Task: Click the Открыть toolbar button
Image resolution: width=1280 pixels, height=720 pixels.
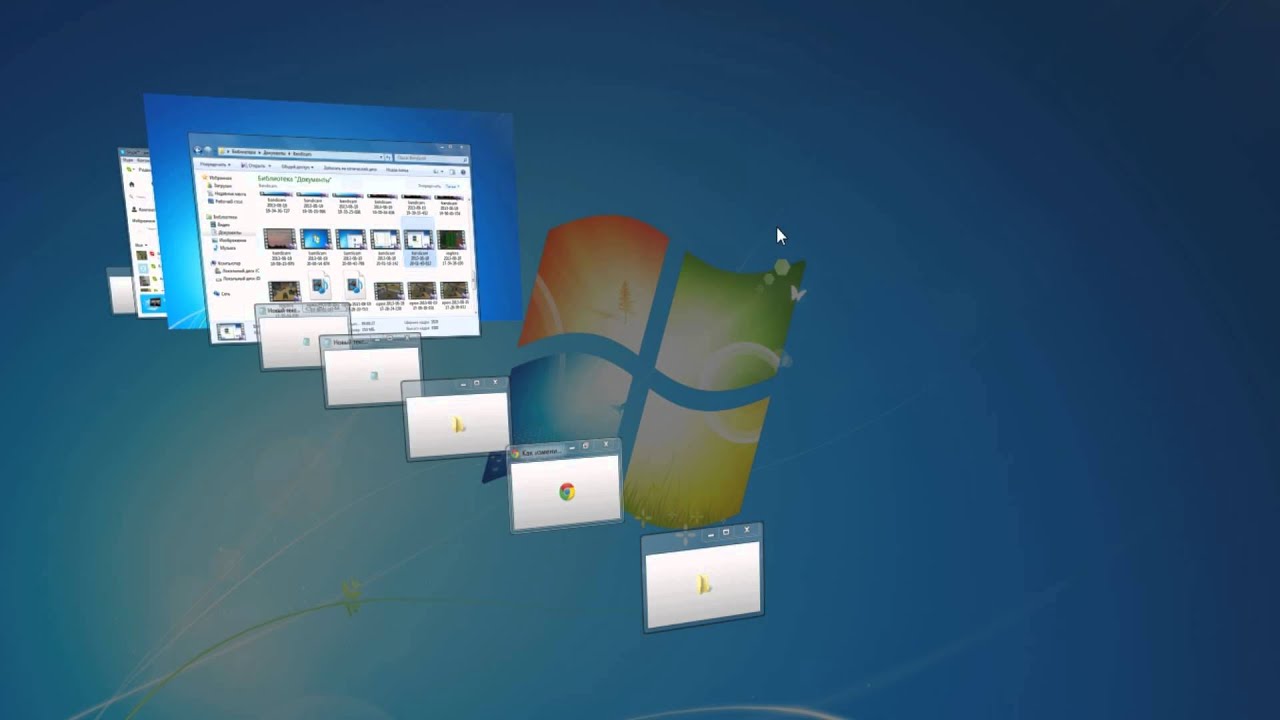Action: click(x=254, y=166)
